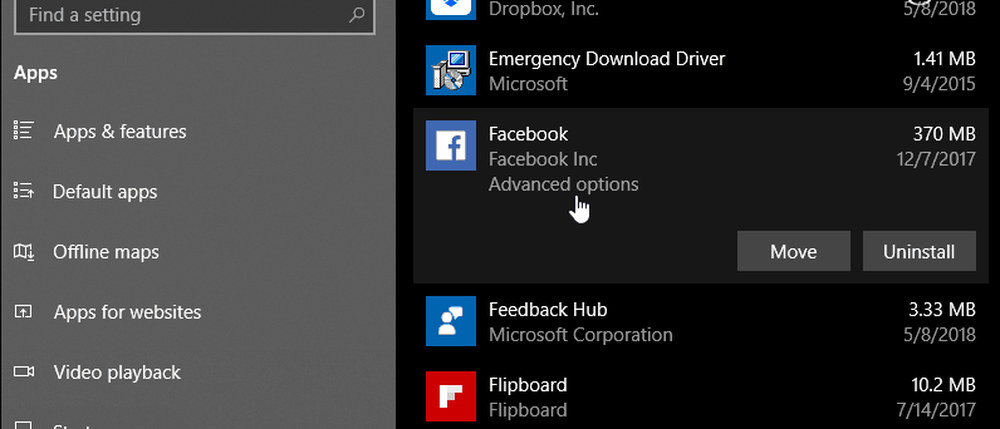The image size is (1000, 429).
Task: Click the 1.41 MB size value
Action: tap(944, 59)
